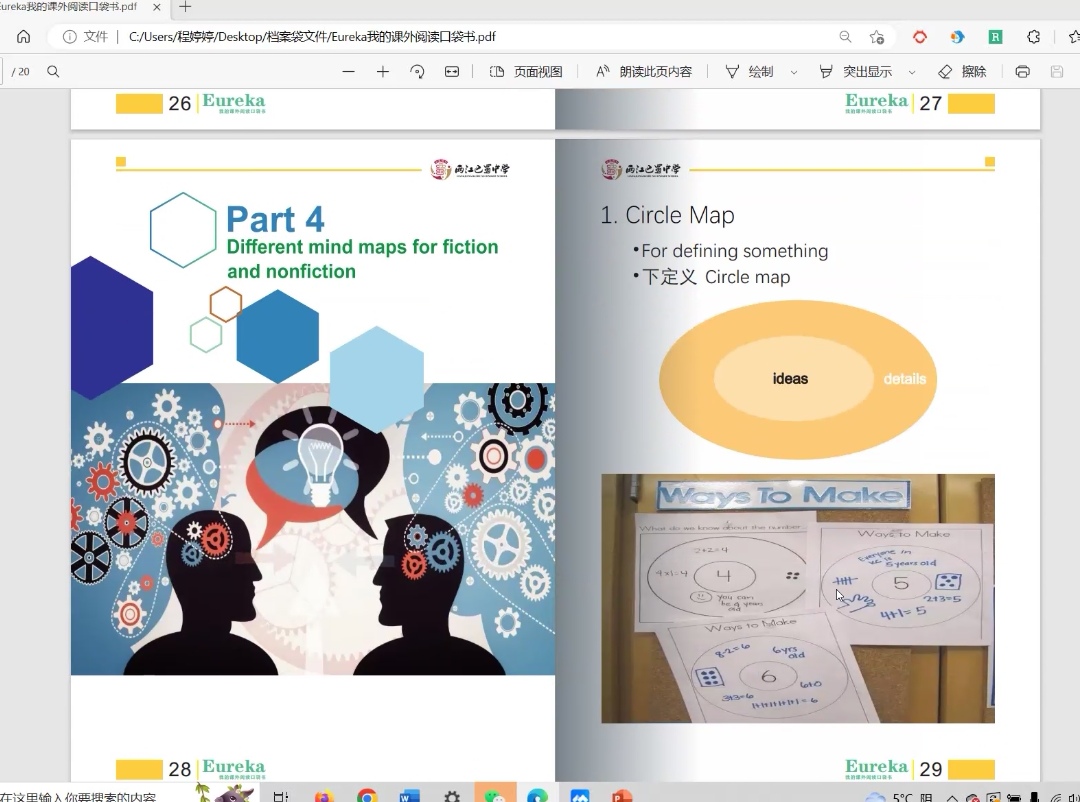The width and height of the screenshot is (1080, 802).
Task: Click the 'Ways To Make' classroom photo
Action: point(798,598)
